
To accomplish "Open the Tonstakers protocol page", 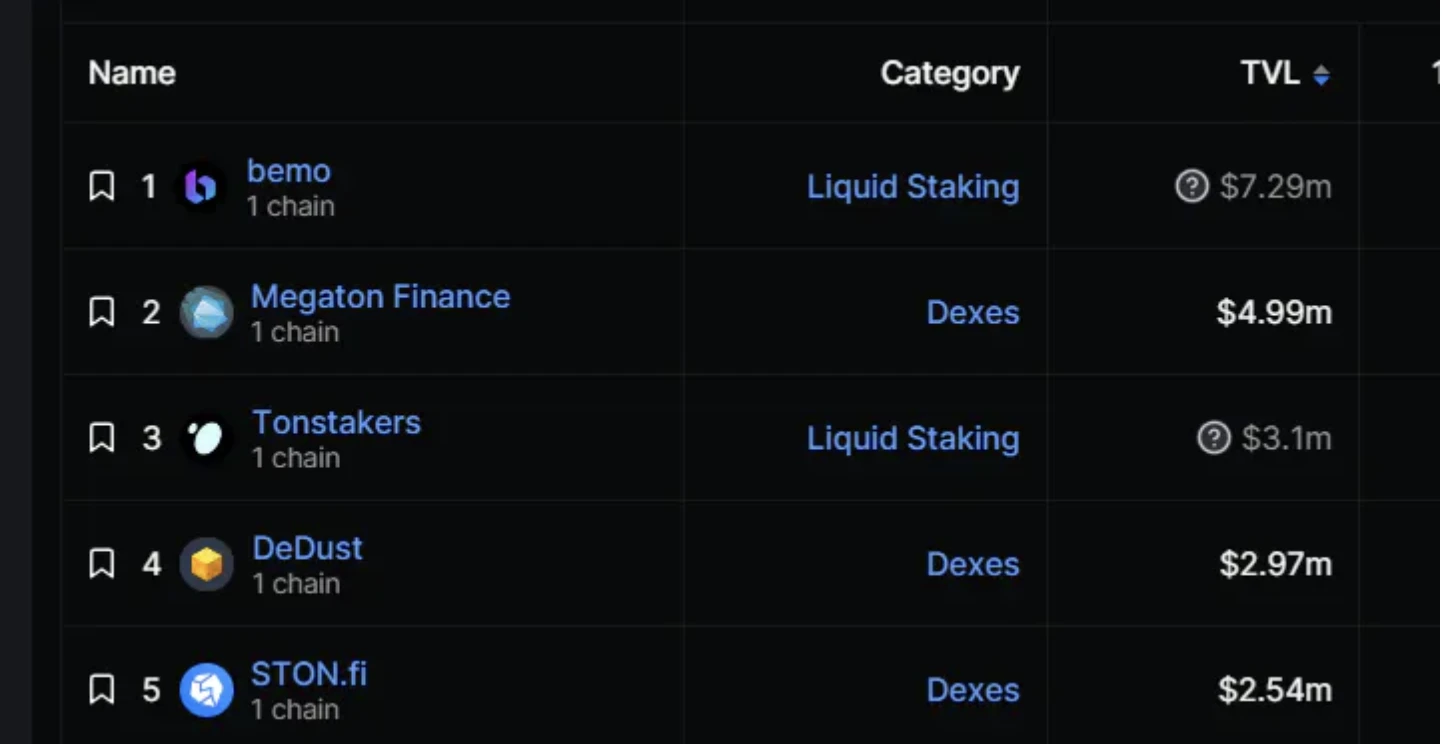I will click(x=336, y=423).
